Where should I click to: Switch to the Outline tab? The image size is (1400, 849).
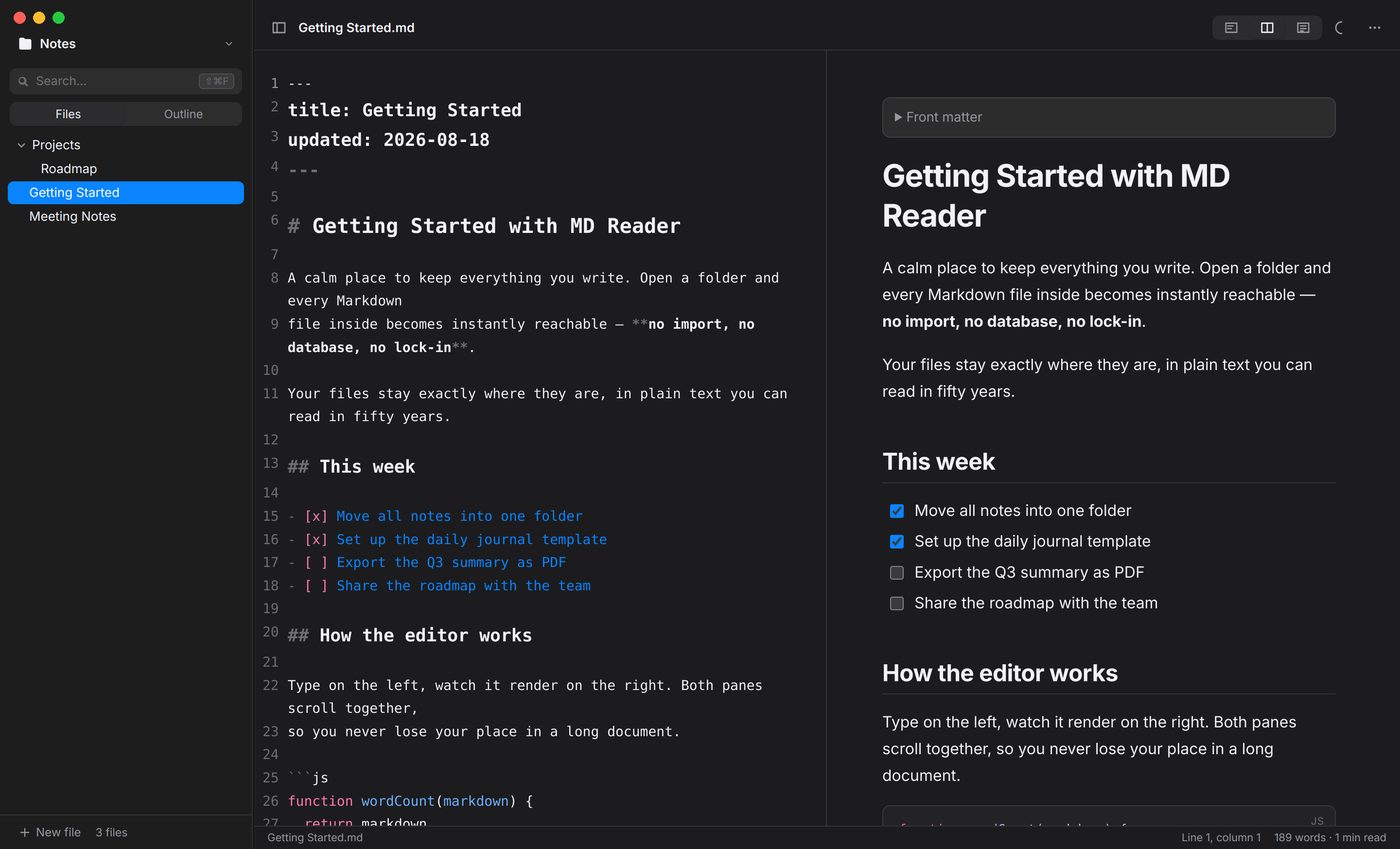[183, 114]
